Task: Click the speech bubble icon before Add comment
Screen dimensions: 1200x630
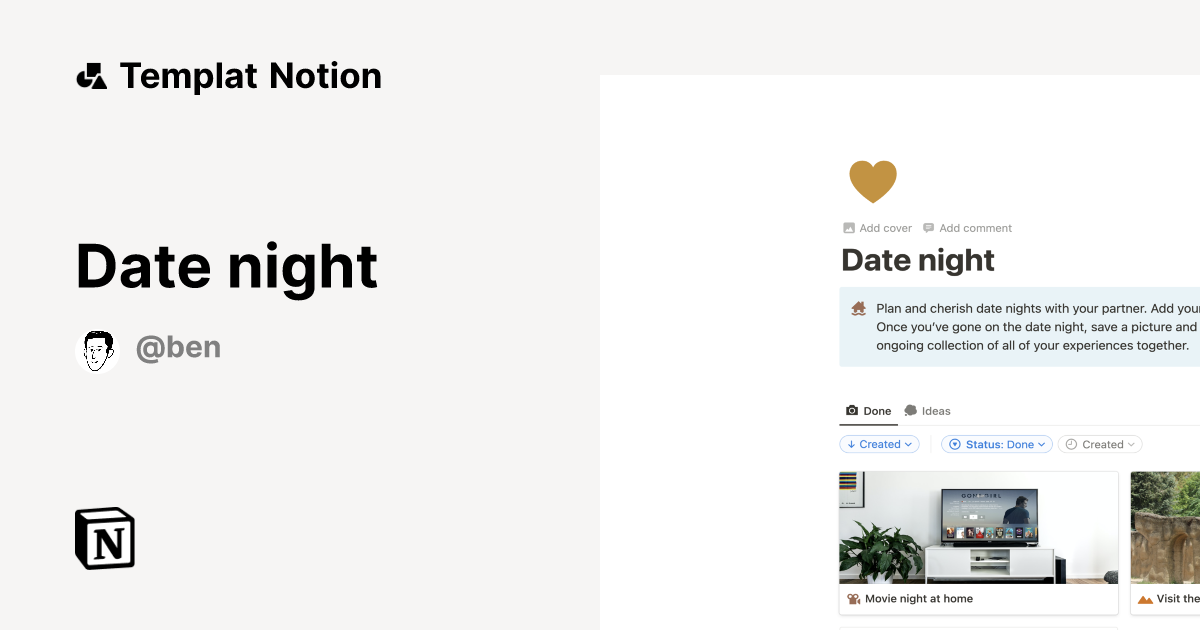Action: pyautogui.click(x=928, y=227)
